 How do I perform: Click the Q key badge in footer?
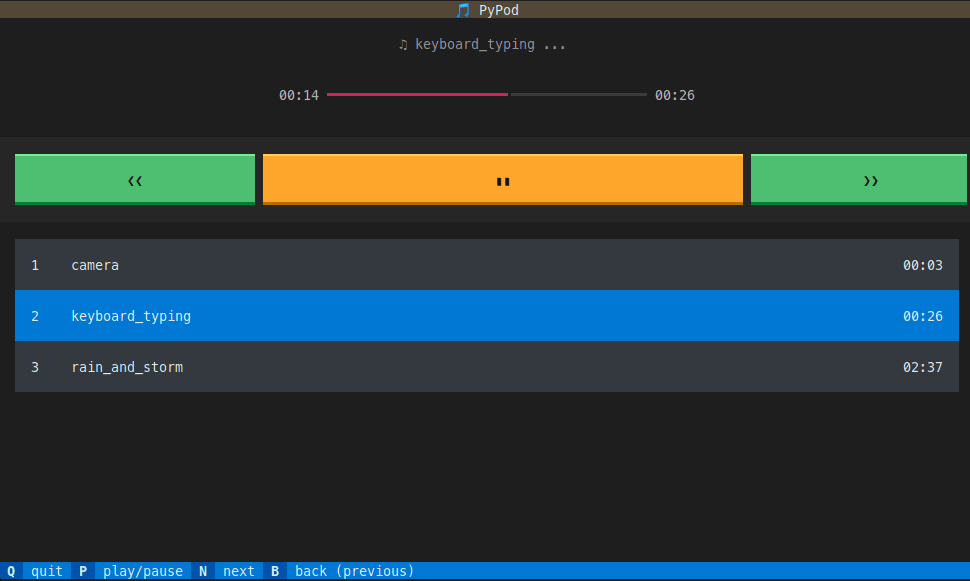[x=9, y=570]
